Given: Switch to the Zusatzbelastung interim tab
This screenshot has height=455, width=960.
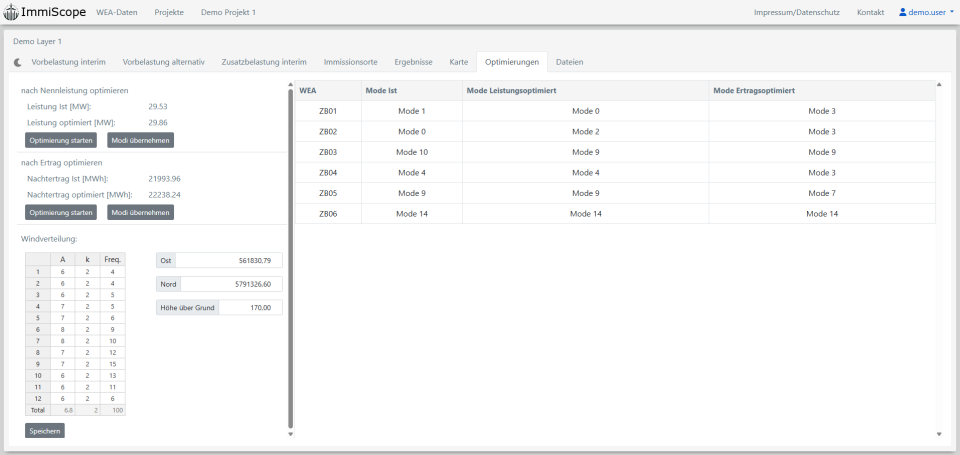Looking at the screenshot, I should click(264, 62).
